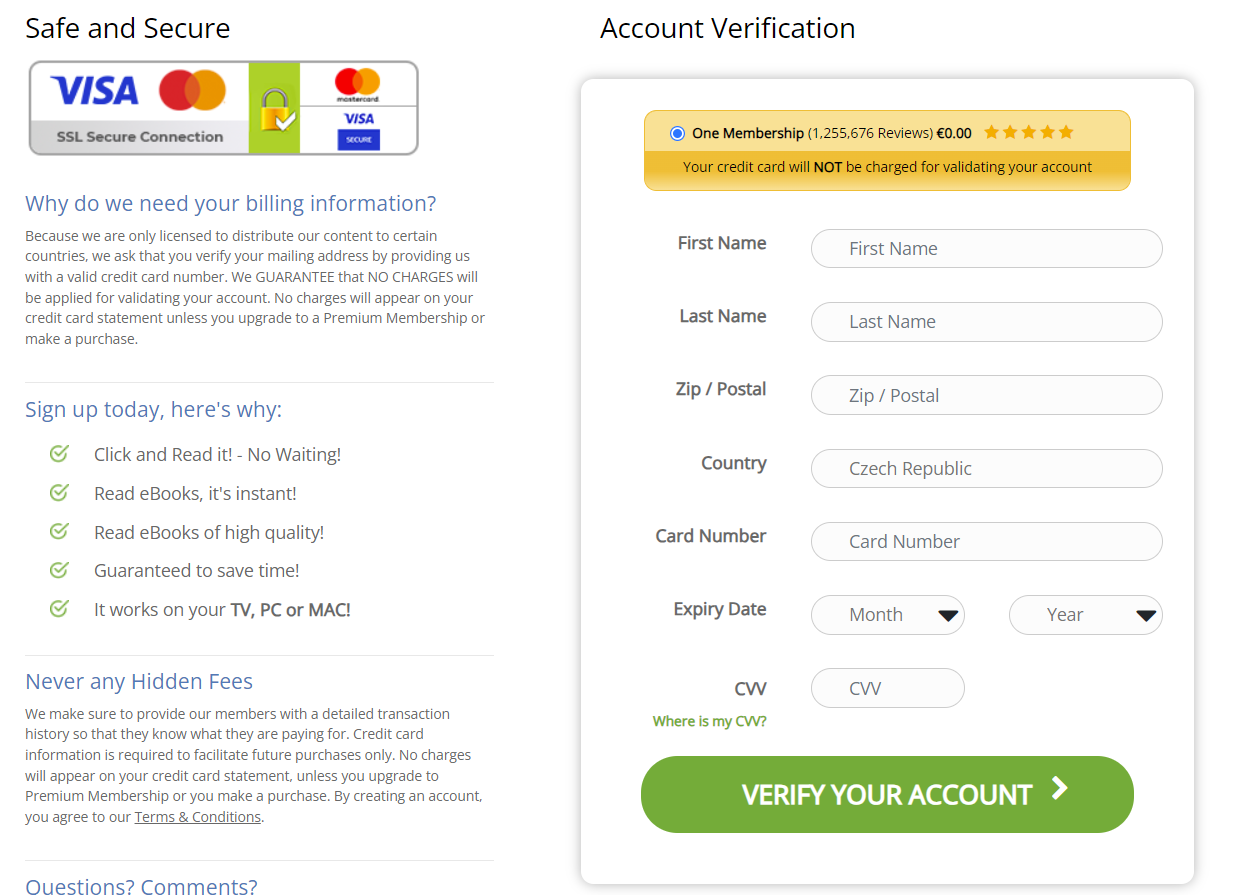
Task: Select the One Membership radio button
Action: (677, 132)
